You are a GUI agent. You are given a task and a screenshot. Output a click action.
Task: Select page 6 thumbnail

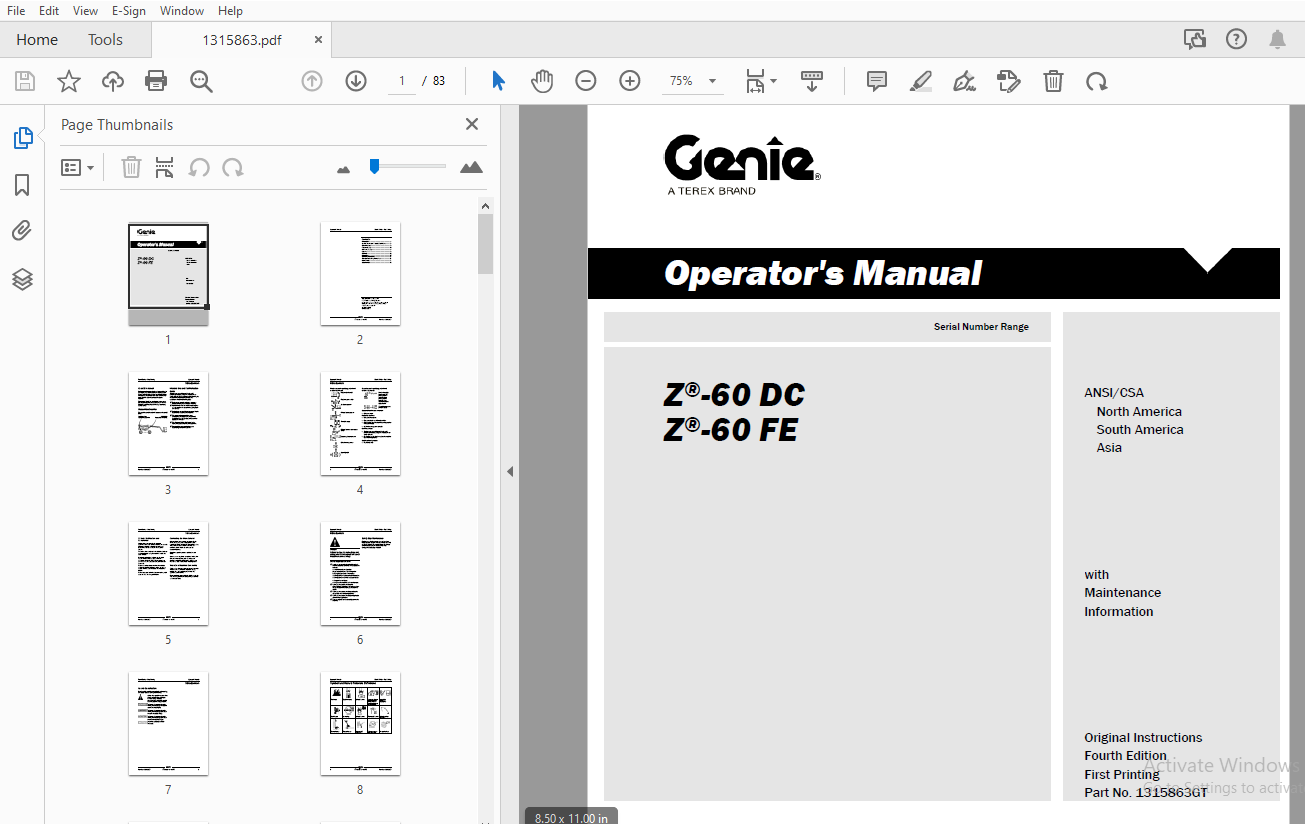coord(360,574)
